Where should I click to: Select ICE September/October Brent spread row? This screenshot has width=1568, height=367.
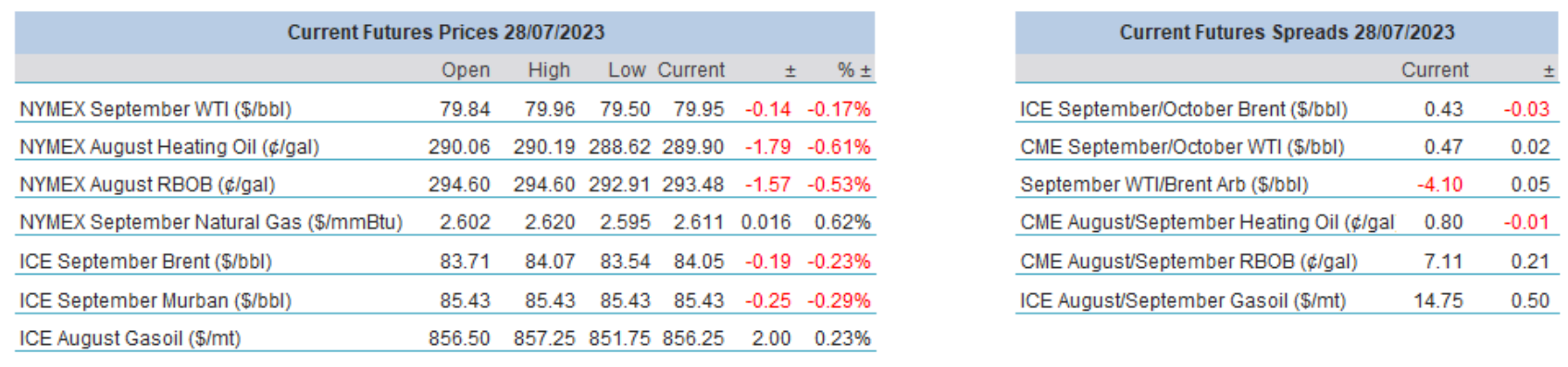click(1287, 109)
